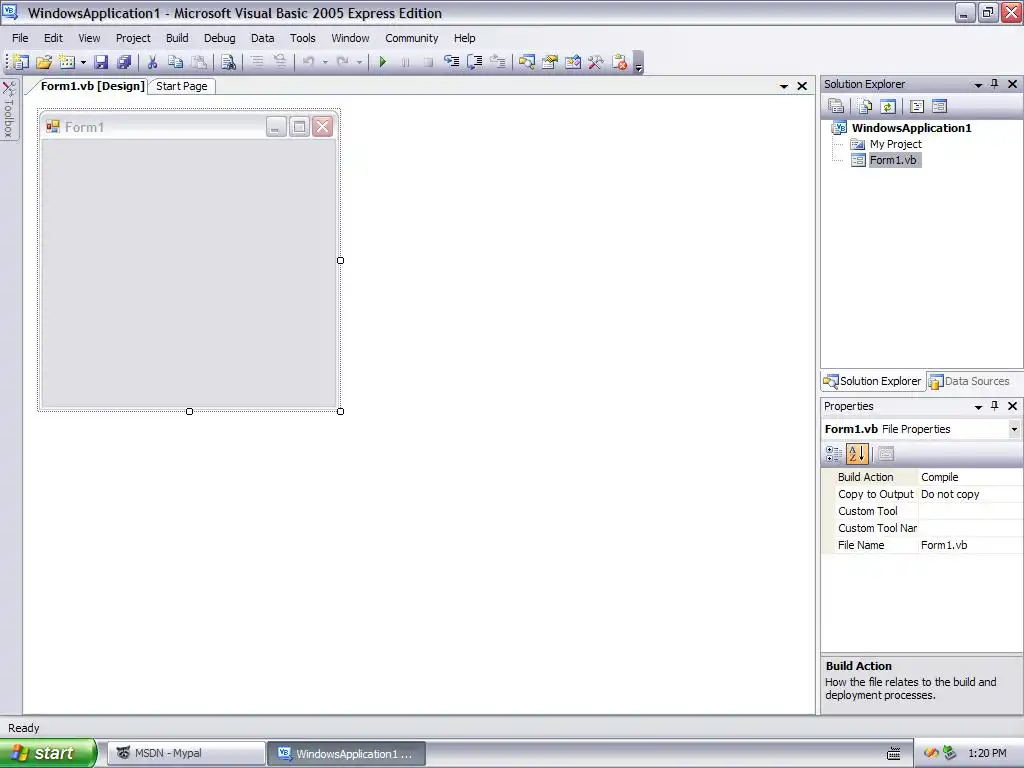Open the Undo history dropdown arrow
This screenshot has height=768, width=1024.
tap(325, 62)
